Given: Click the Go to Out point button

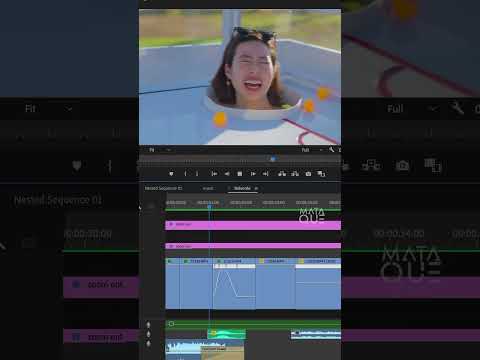Looking at the screenshot, I should (265, 174).
